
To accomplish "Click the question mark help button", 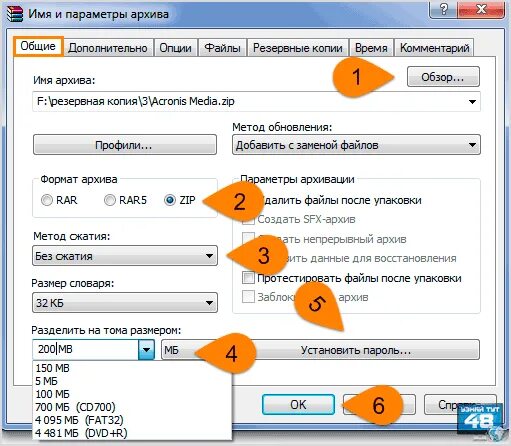I will pos(443,9).
